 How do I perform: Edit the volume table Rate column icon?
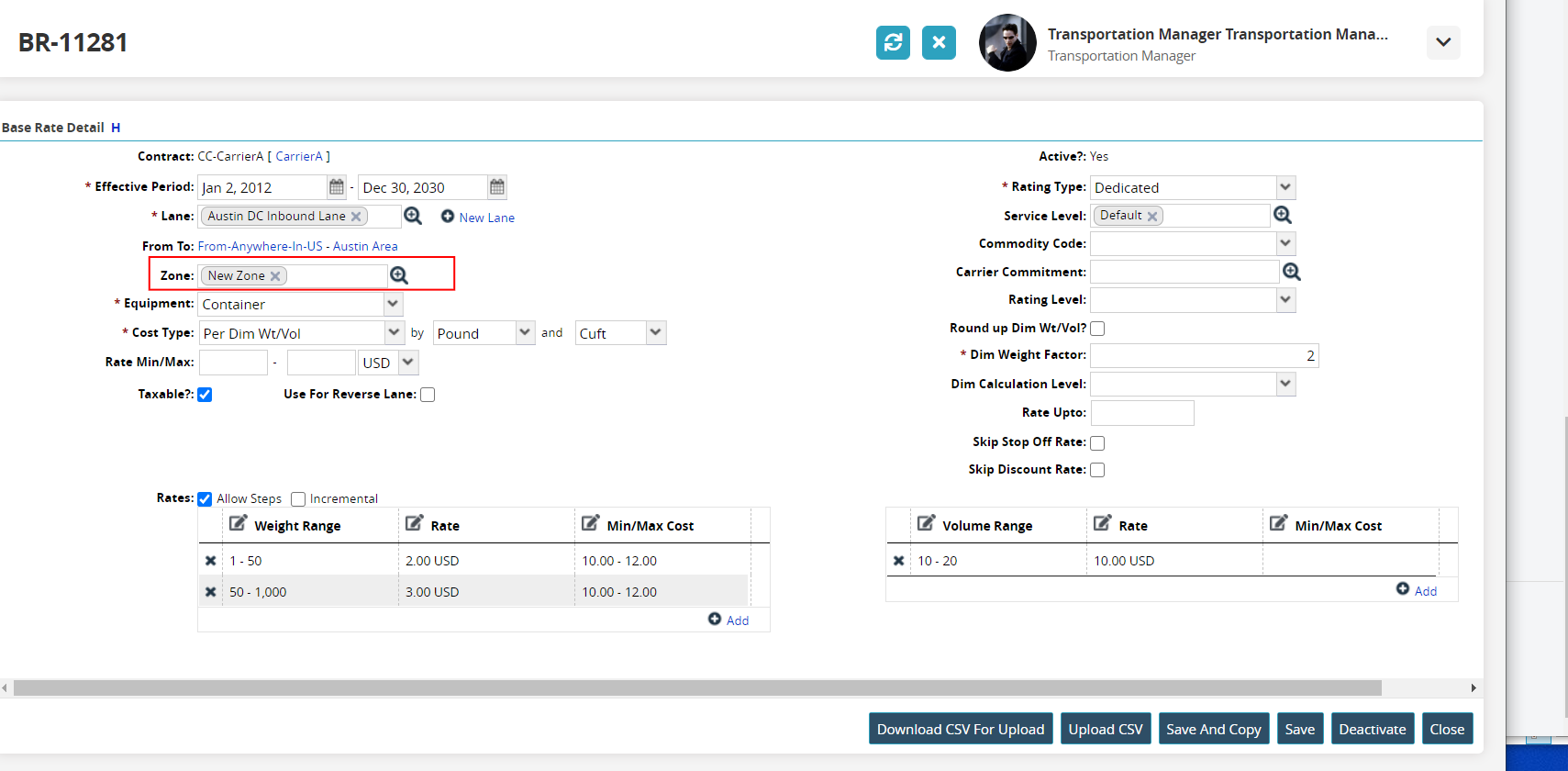1102,523
